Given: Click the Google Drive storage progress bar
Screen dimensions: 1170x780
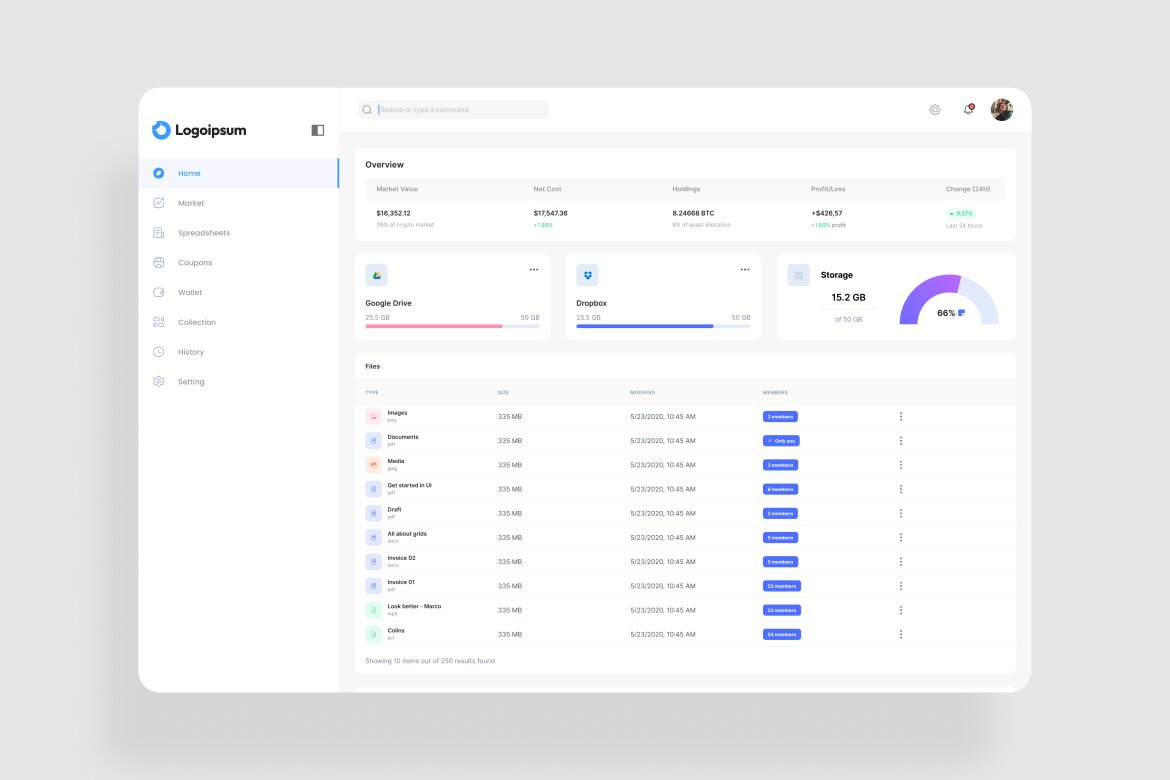Looking at the screenshot, I should point(452,326).
